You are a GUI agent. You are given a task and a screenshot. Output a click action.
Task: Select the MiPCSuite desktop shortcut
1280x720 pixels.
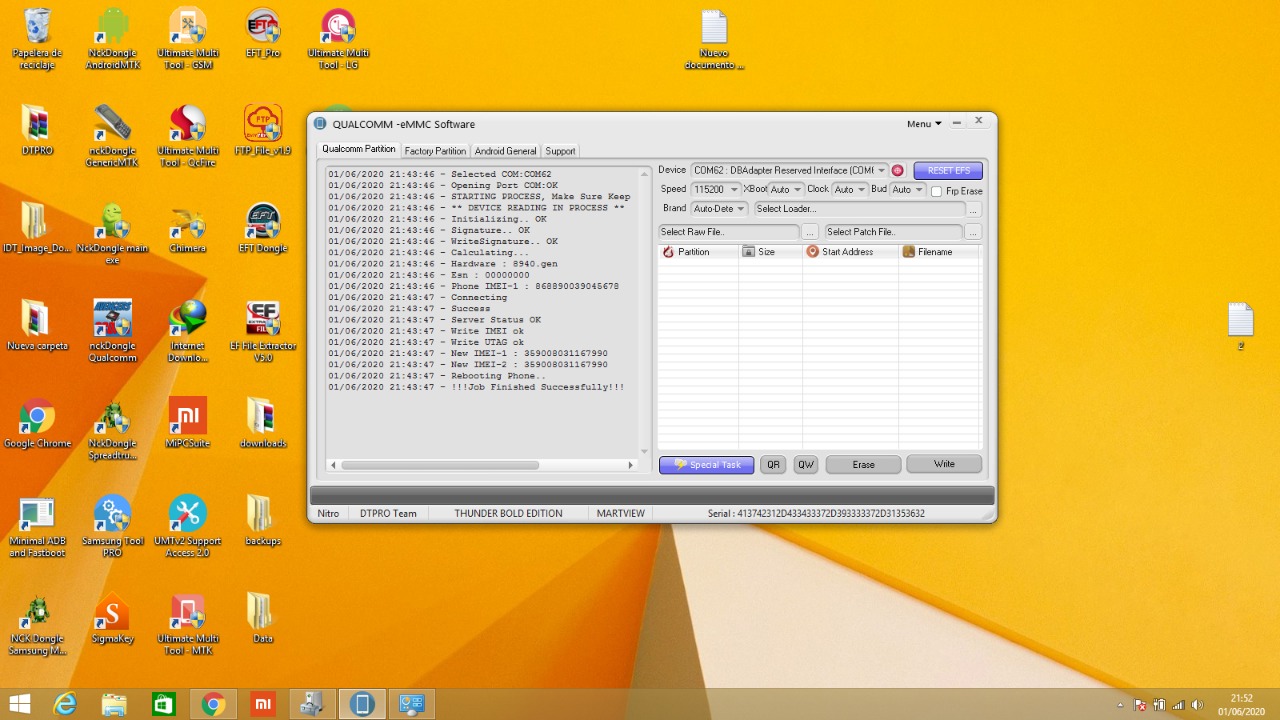point(188,424)
